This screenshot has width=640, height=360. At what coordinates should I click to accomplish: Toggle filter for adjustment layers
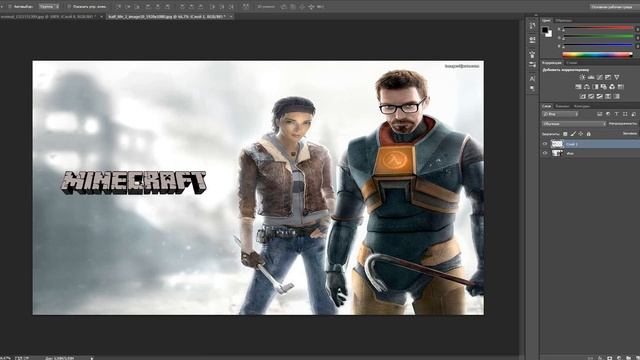(608, 114)
